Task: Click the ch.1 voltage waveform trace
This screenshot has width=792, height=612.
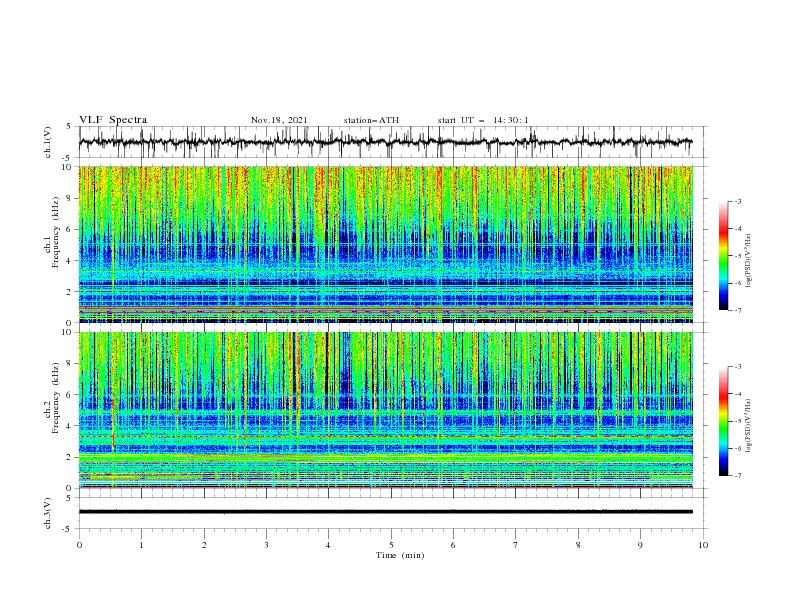Action: coord(385,142)
